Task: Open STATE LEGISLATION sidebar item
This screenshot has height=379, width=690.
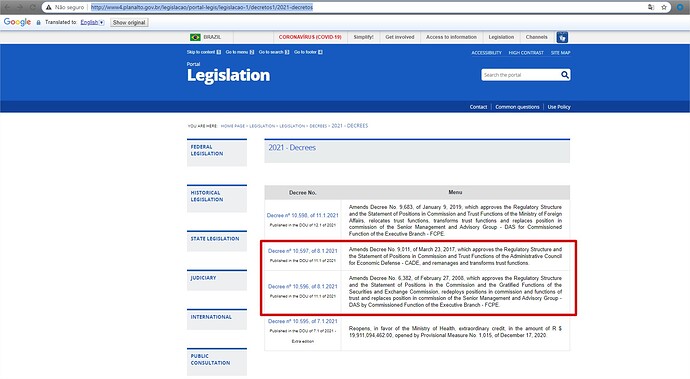Action: click(x=217, y=240)
